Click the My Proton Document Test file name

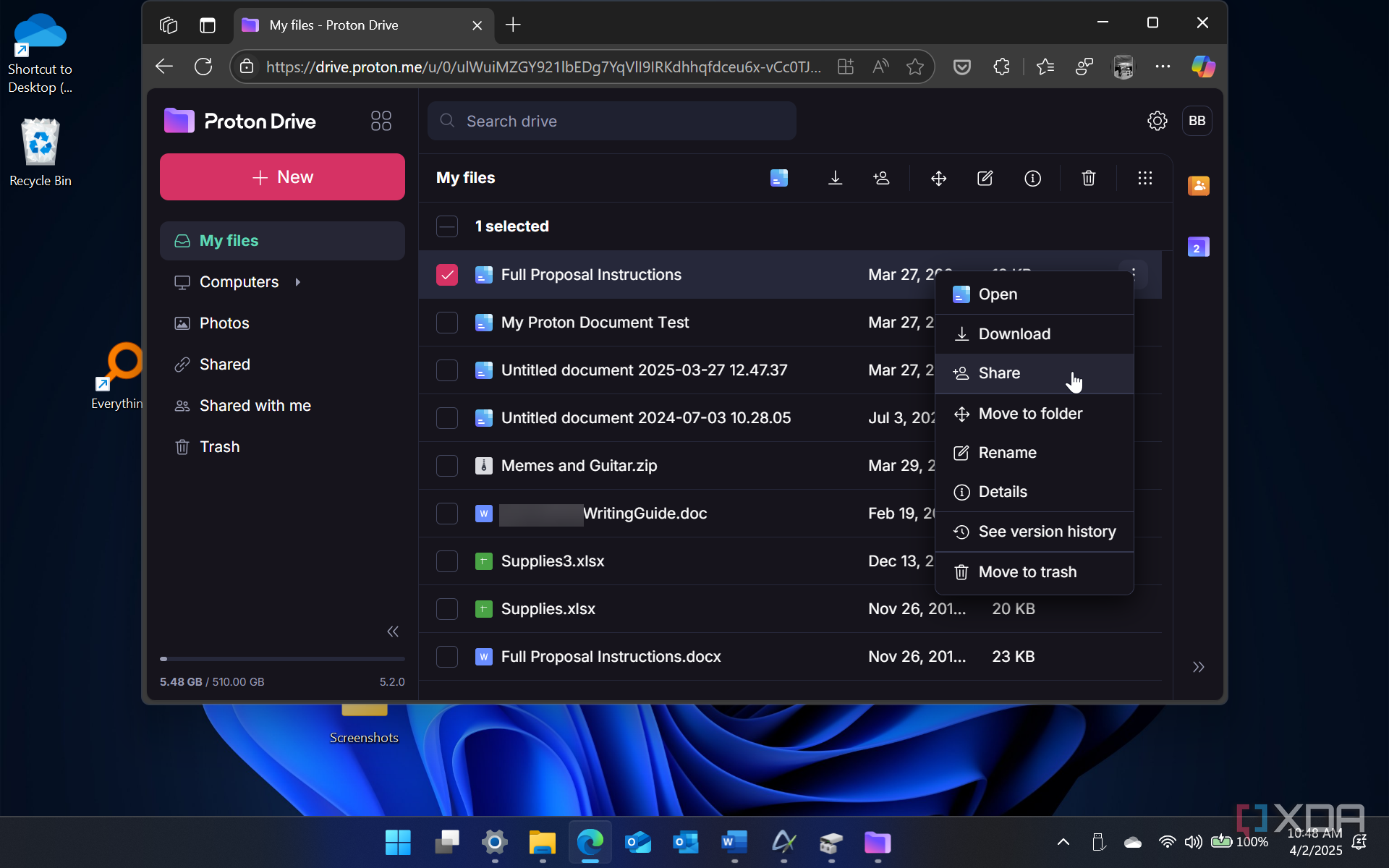(x=595, y=323)
